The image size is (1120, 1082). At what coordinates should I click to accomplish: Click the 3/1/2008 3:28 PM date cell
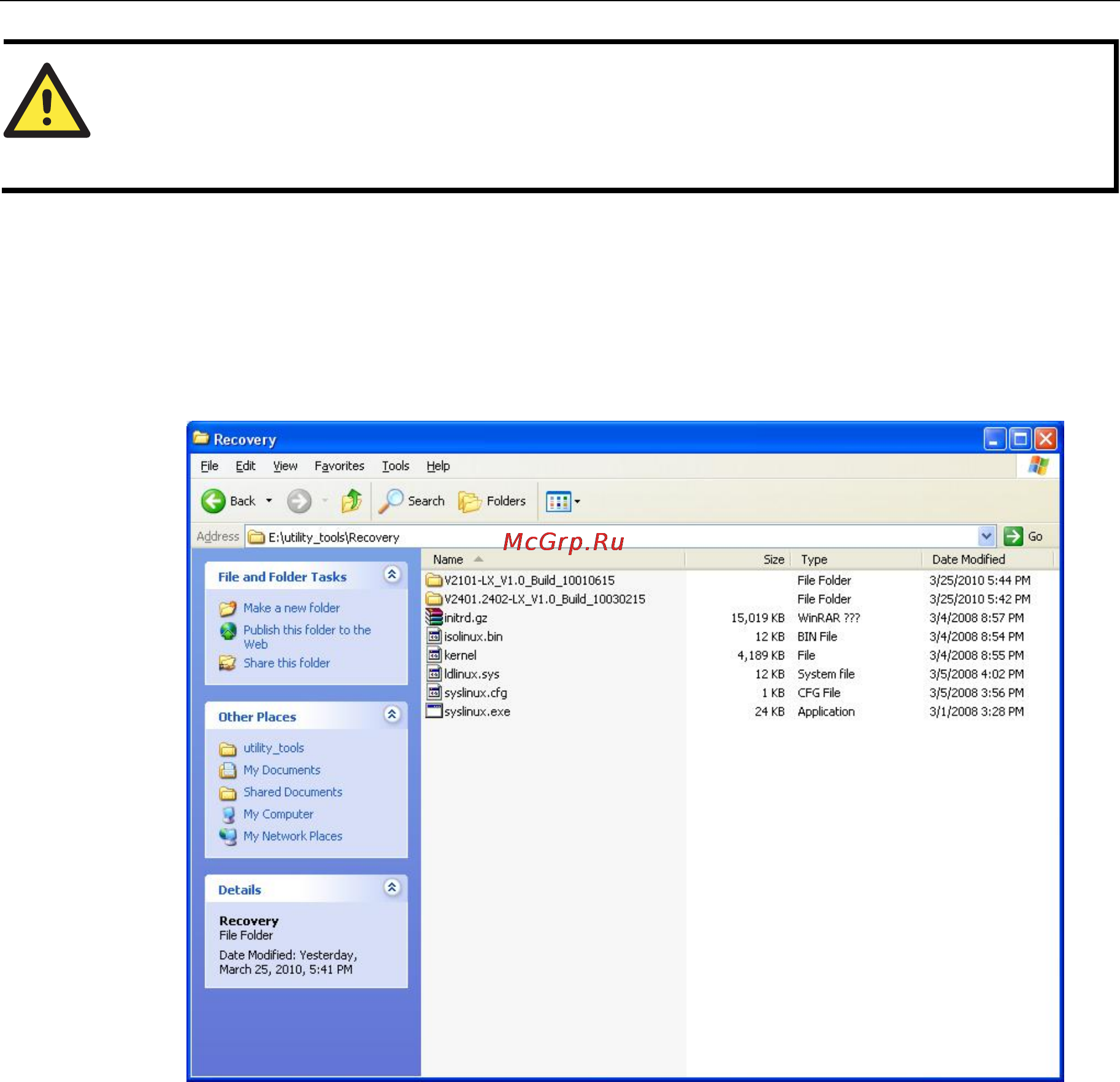coord(976,712)
